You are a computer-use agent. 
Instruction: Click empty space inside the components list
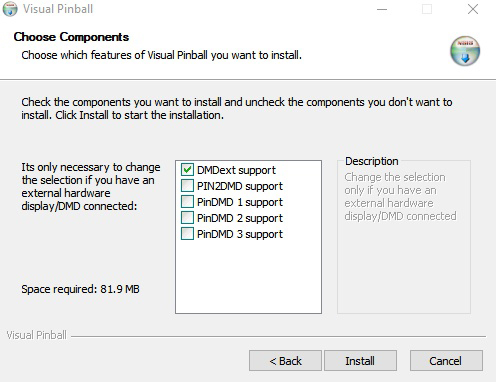tap(248, 277)
